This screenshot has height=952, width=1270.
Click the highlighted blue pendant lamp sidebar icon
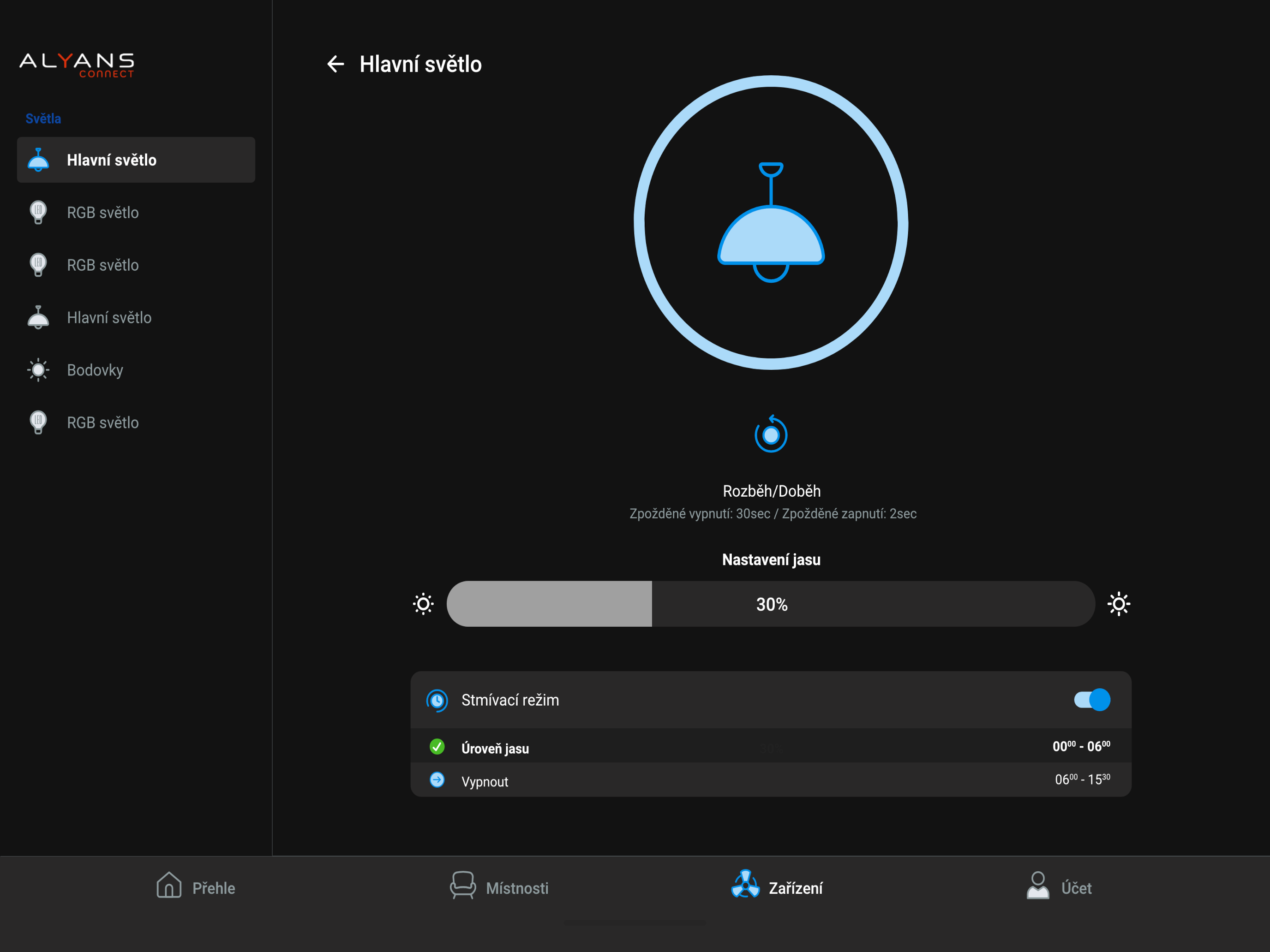tap(38, 160)
